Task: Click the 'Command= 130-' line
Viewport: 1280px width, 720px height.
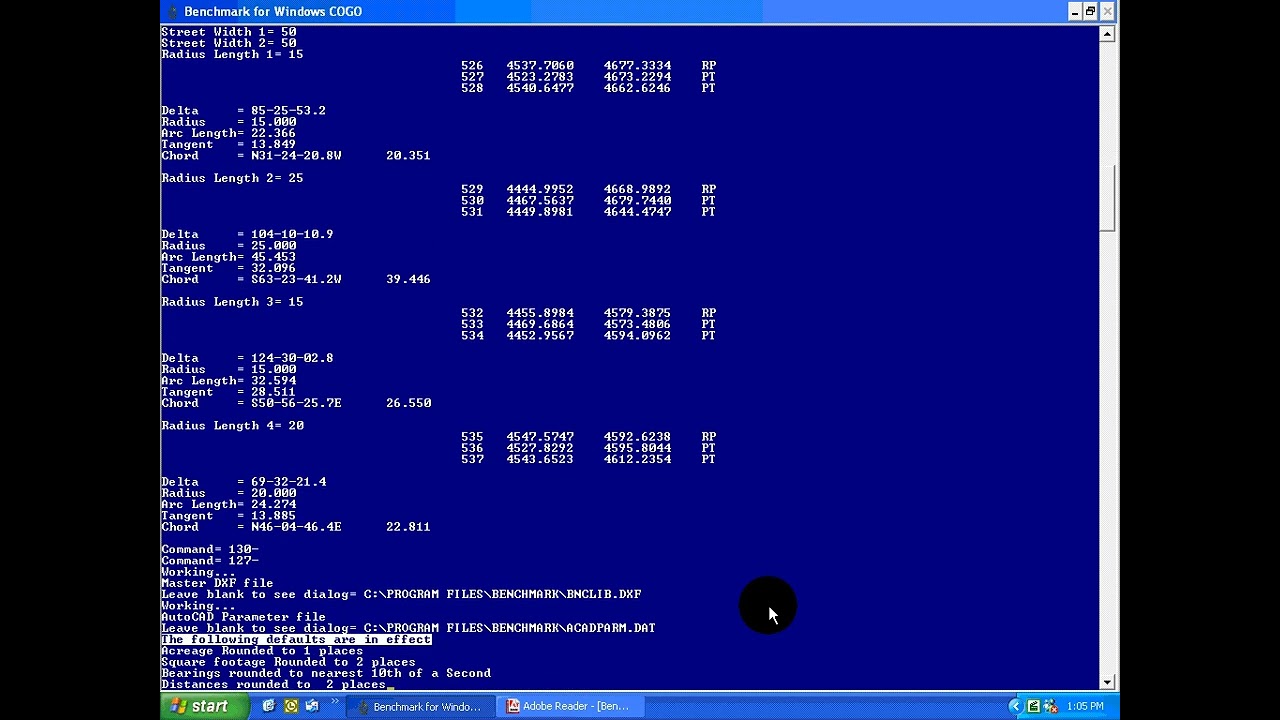Action: pyautogui.click(x=210, y=550)
